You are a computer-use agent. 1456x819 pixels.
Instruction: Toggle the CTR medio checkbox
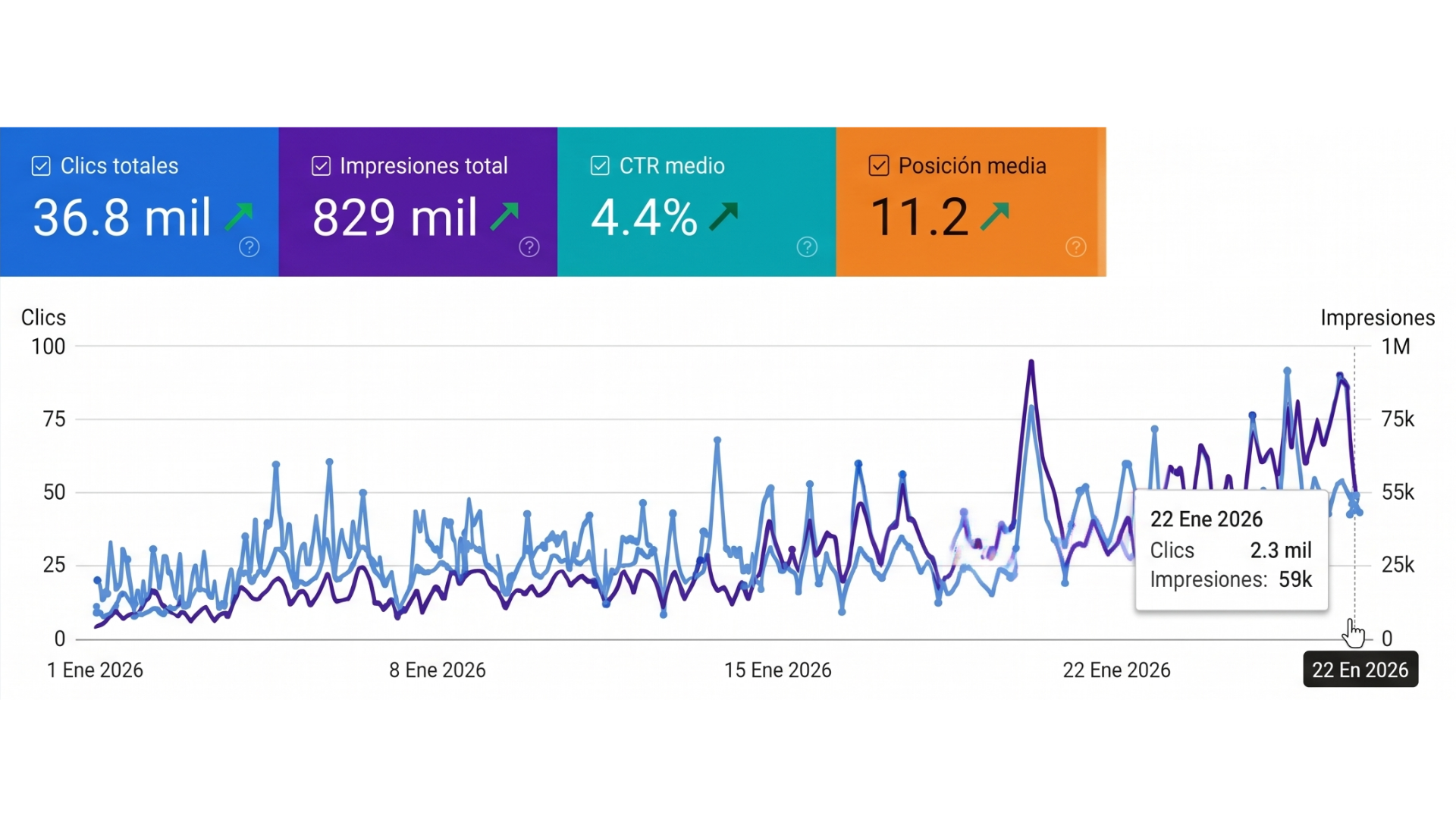[600, 166]
